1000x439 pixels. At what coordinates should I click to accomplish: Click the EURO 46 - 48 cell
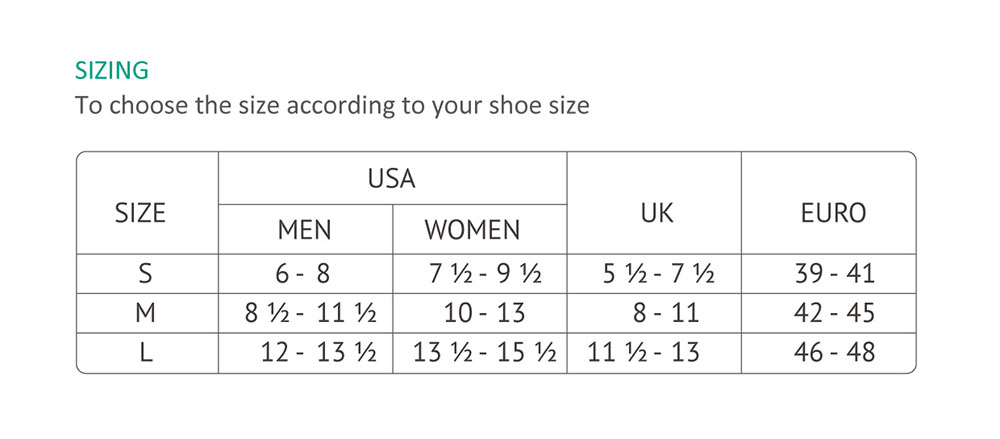(833, 352)
